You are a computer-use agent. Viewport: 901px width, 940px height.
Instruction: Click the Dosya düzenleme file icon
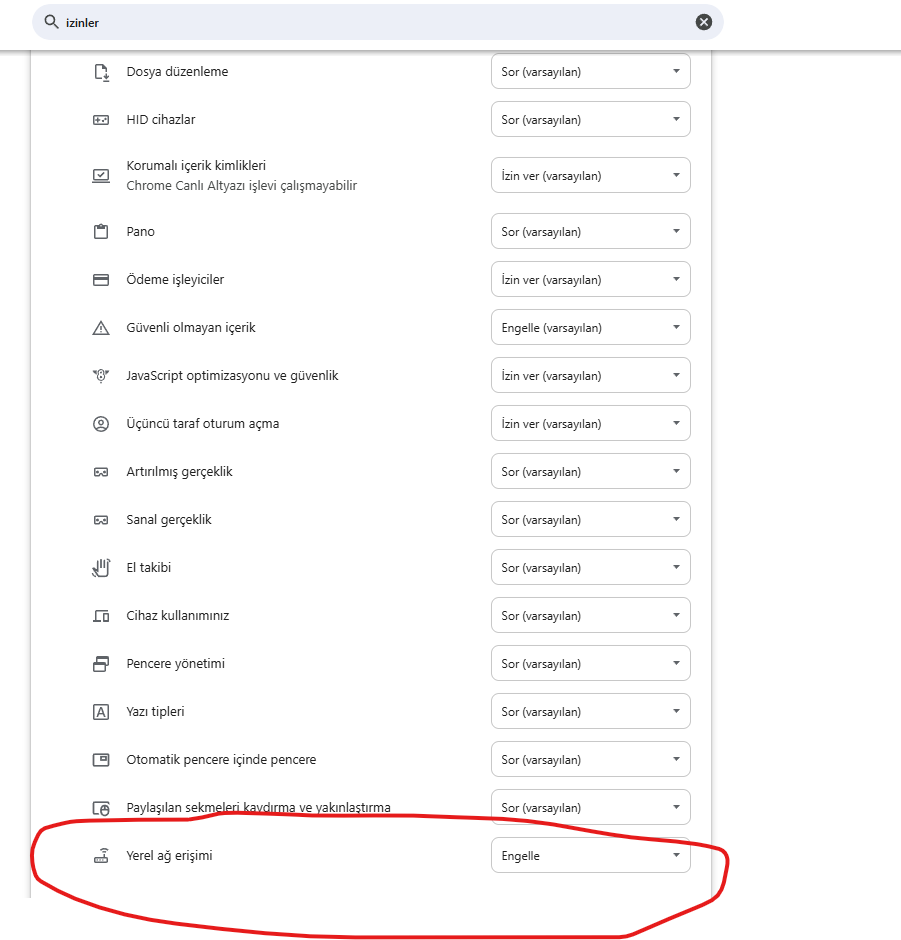point(101,72)
